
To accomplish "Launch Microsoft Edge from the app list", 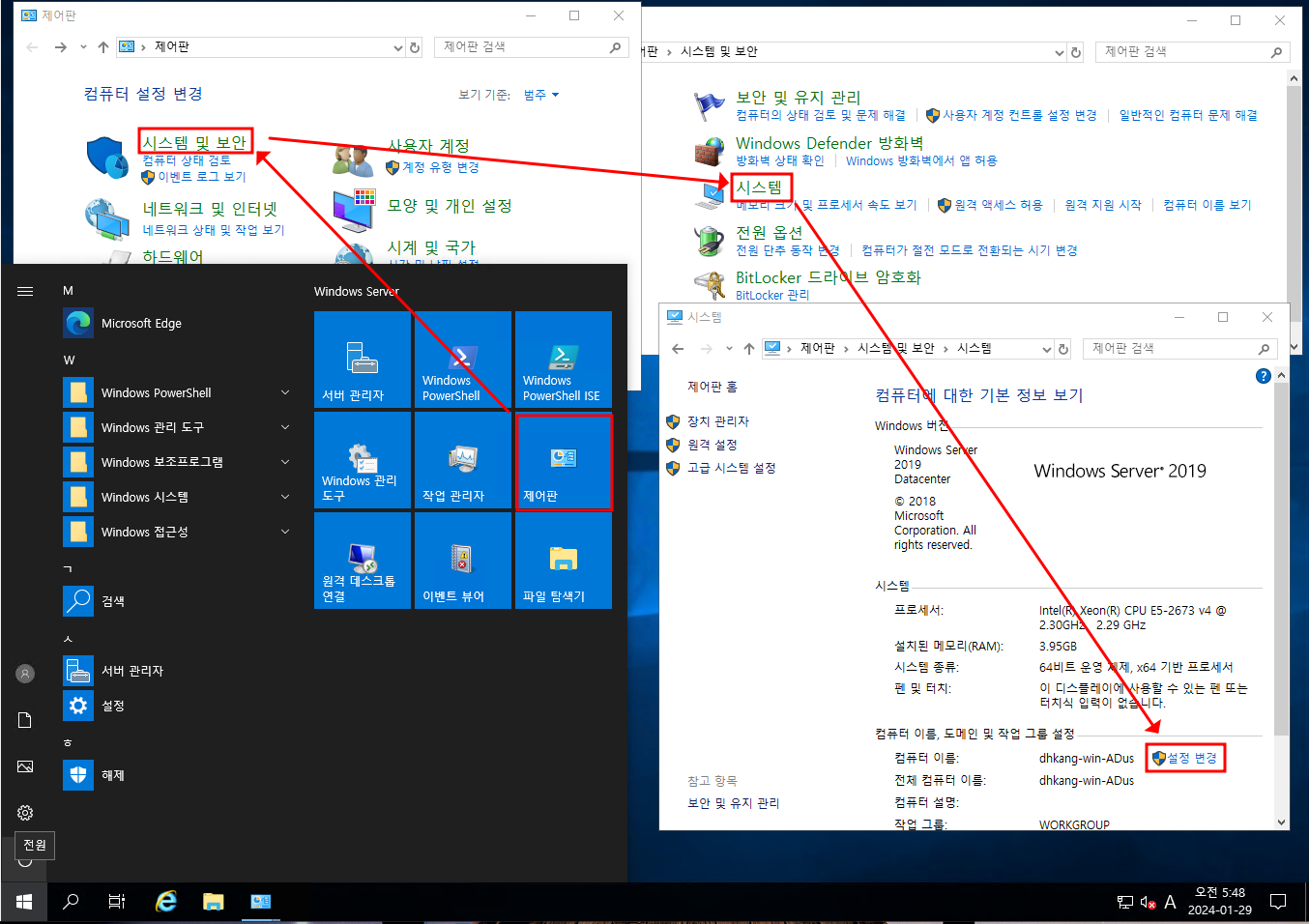I will (x=177, y=323).
